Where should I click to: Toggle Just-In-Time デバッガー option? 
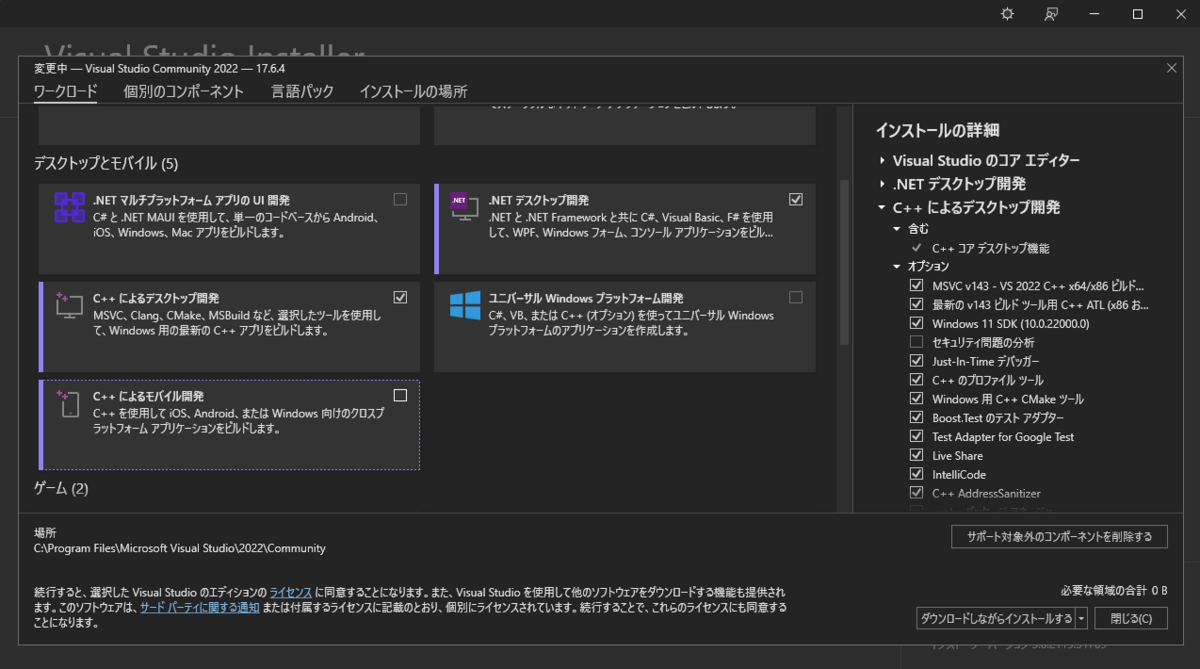coord(916,361)
